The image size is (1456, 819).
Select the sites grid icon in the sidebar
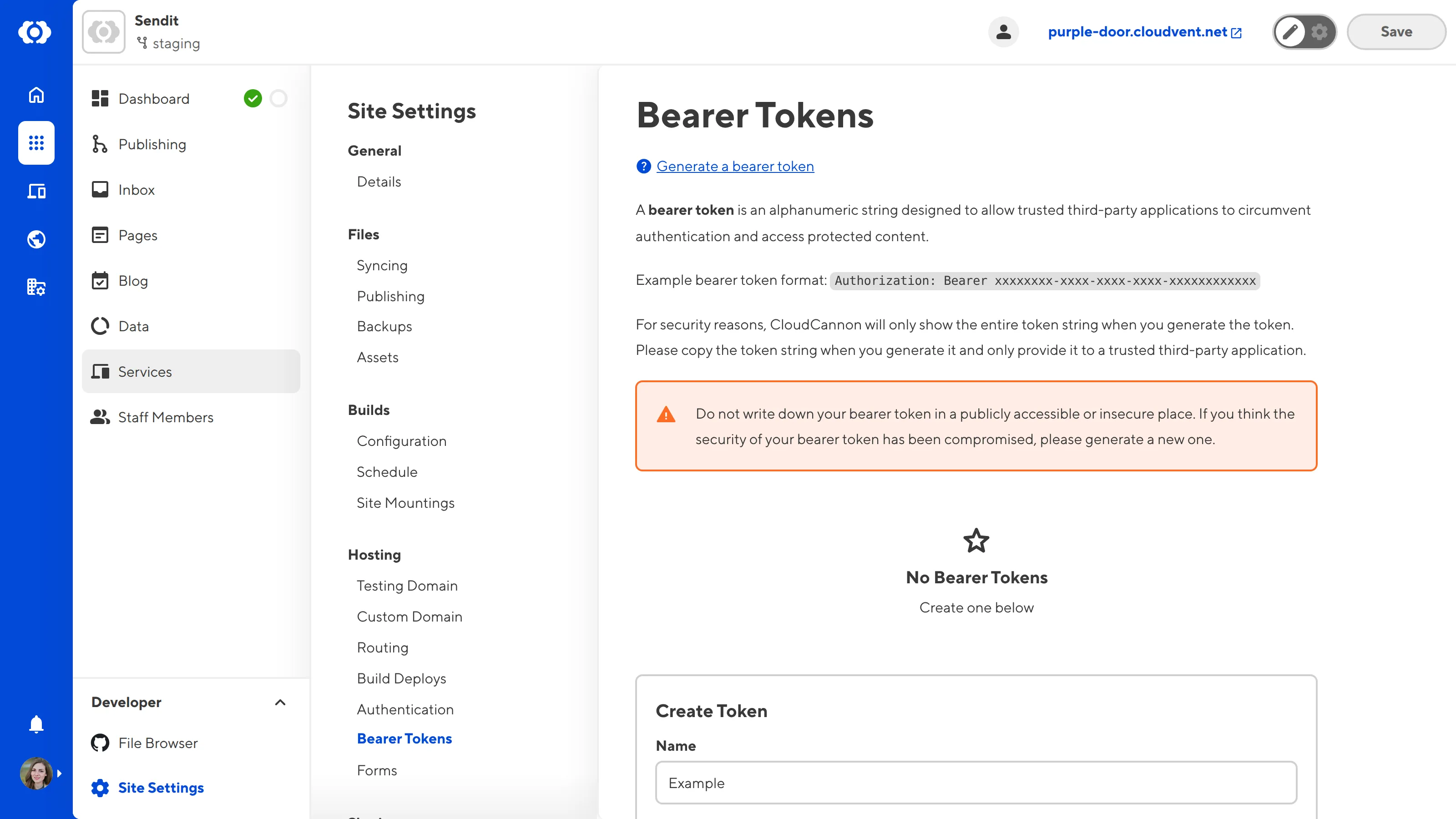point(35,143)
